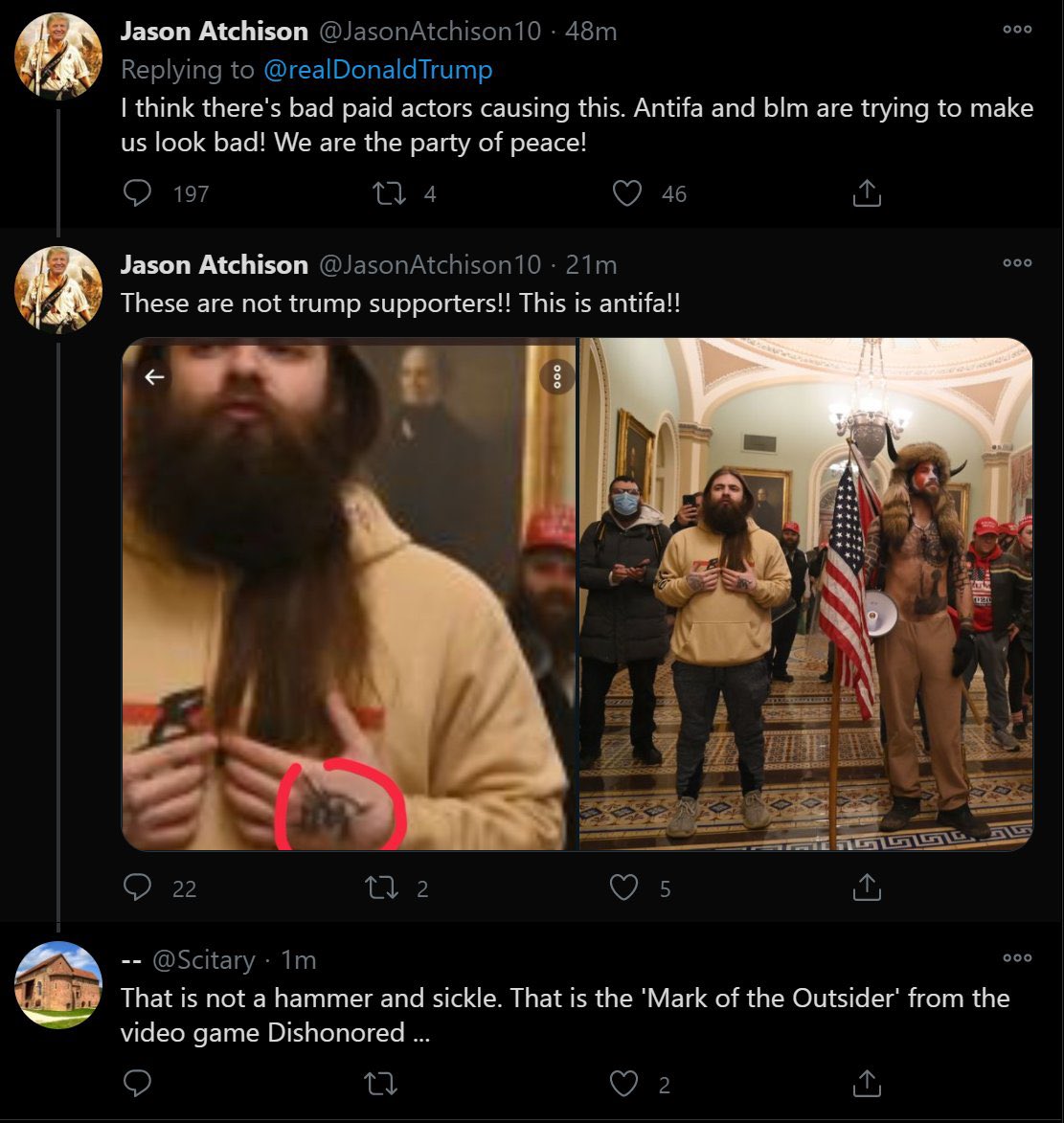Share the @Scitary tweet
1064x1123 pixels.
pyautogui.click(x=866, y=1084)
